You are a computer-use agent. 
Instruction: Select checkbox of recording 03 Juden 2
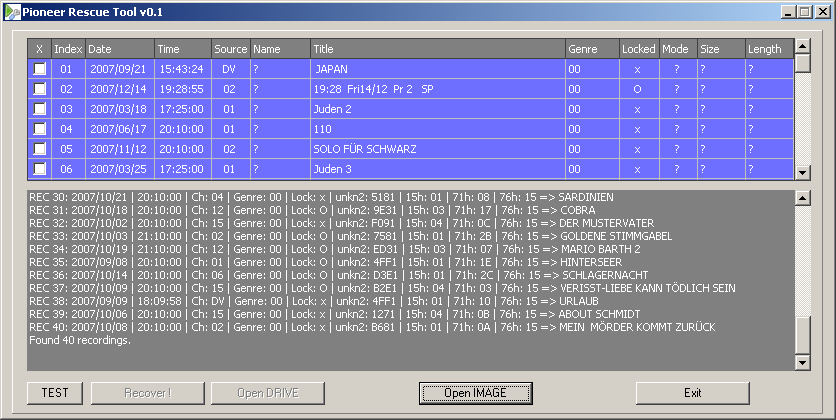[39, 109]
